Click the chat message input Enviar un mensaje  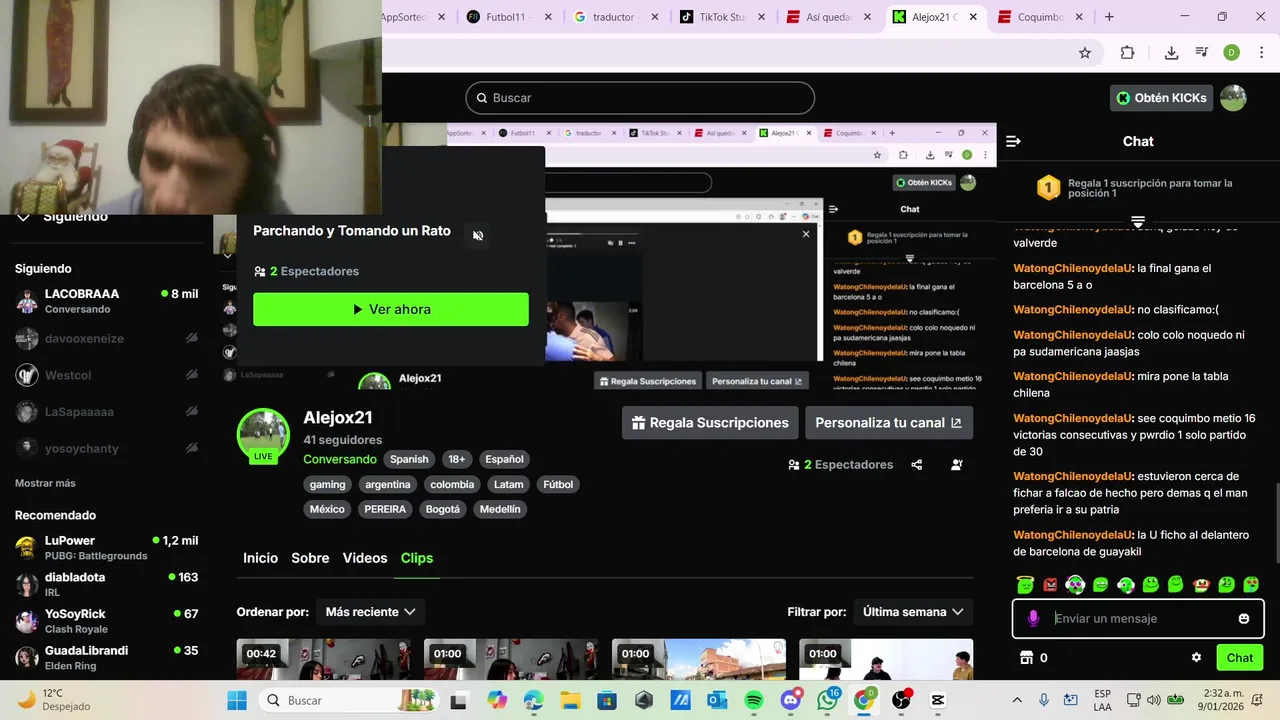1138,618
